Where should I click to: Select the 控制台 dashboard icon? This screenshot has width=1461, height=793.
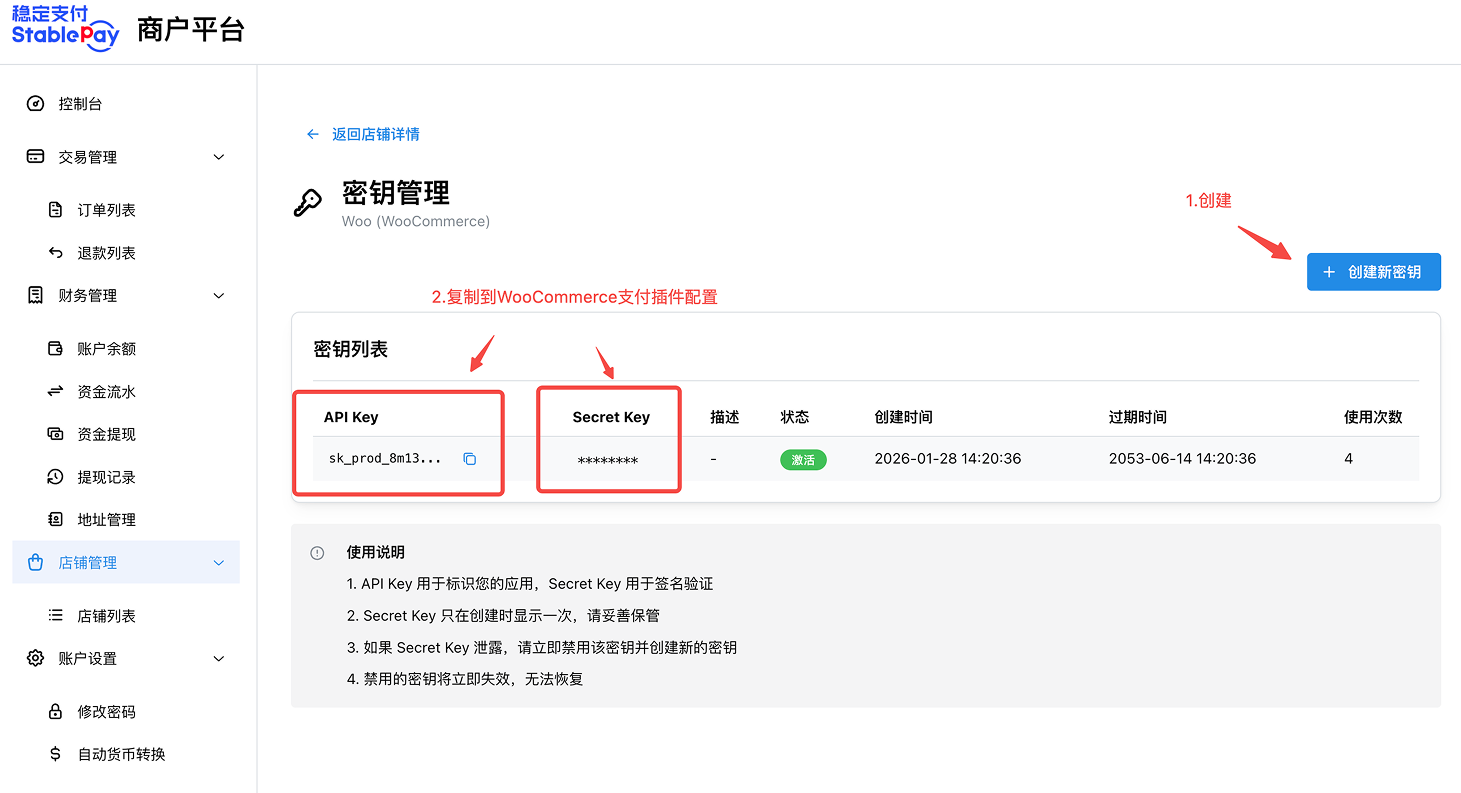[35, 103]
